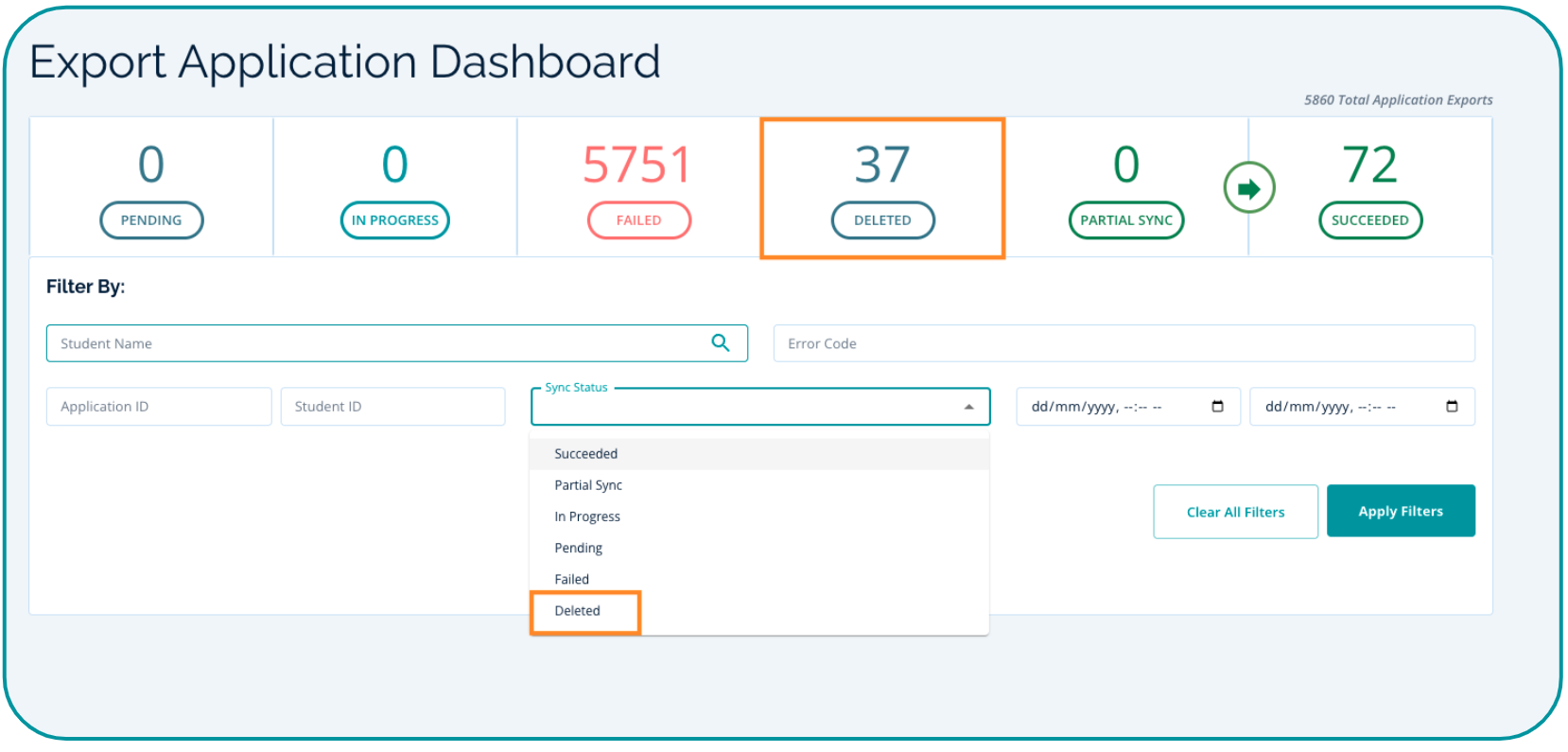1568x752 pixels.
Task: Click the DELETED status badge
Action: tap(882, 220)
